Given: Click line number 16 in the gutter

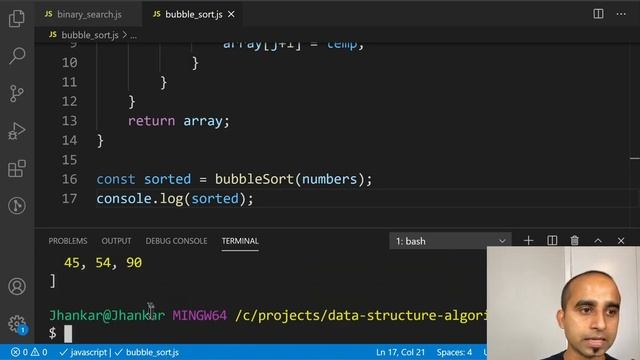Looking at the screenshot, I should (x=69, y=179).
